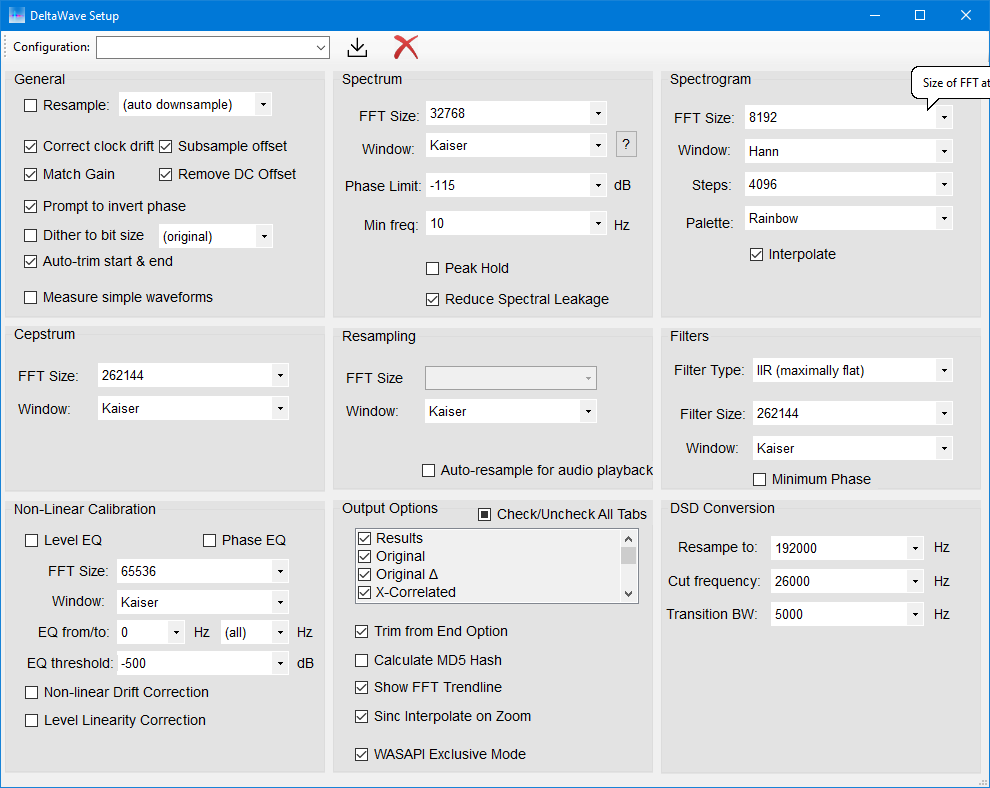
Task: Expand the Spectrum FFT Size dropdown
Action: 597,114
